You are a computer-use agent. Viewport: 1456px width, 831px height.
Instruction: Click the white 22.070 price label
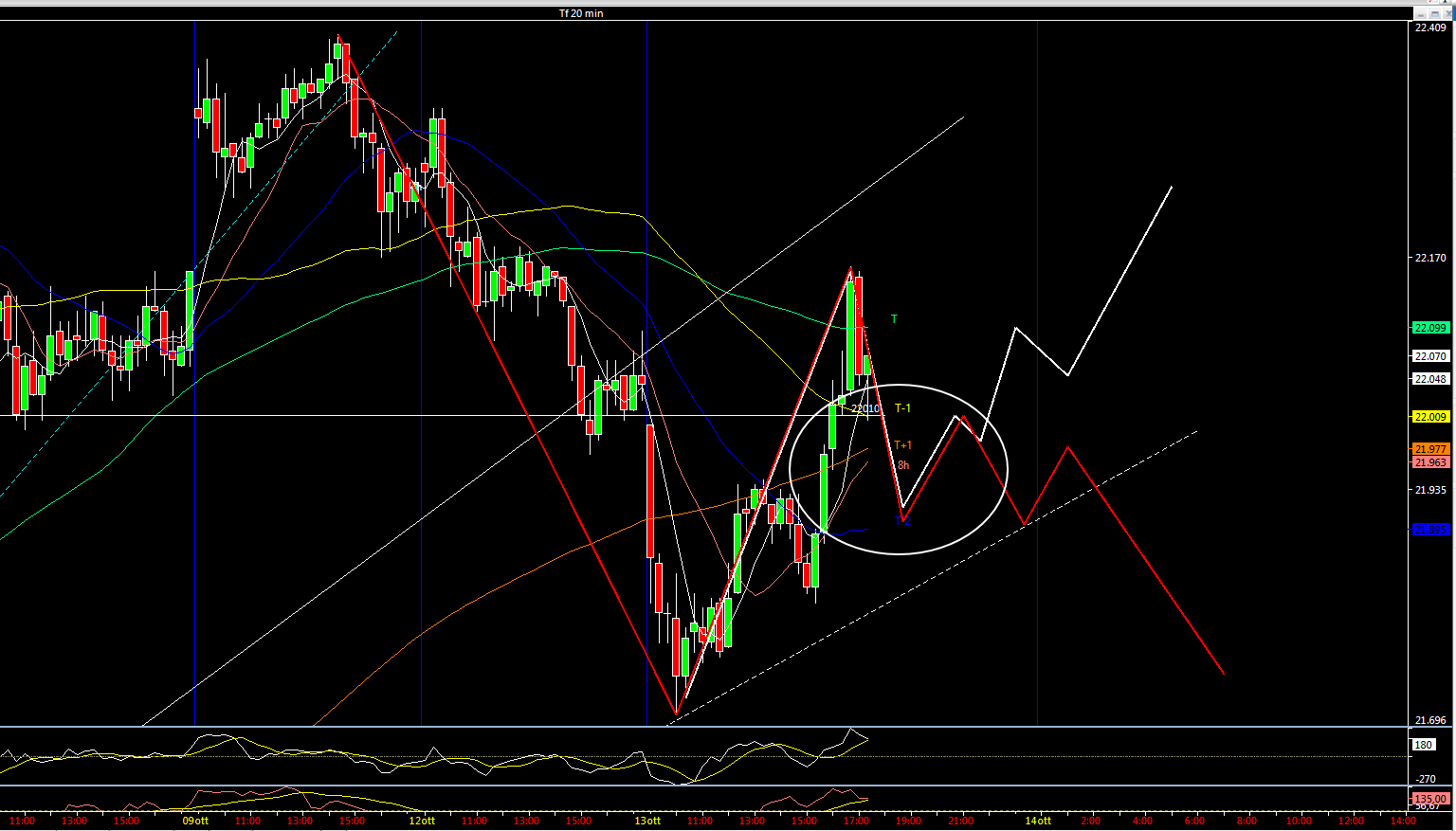(1429, 356)
